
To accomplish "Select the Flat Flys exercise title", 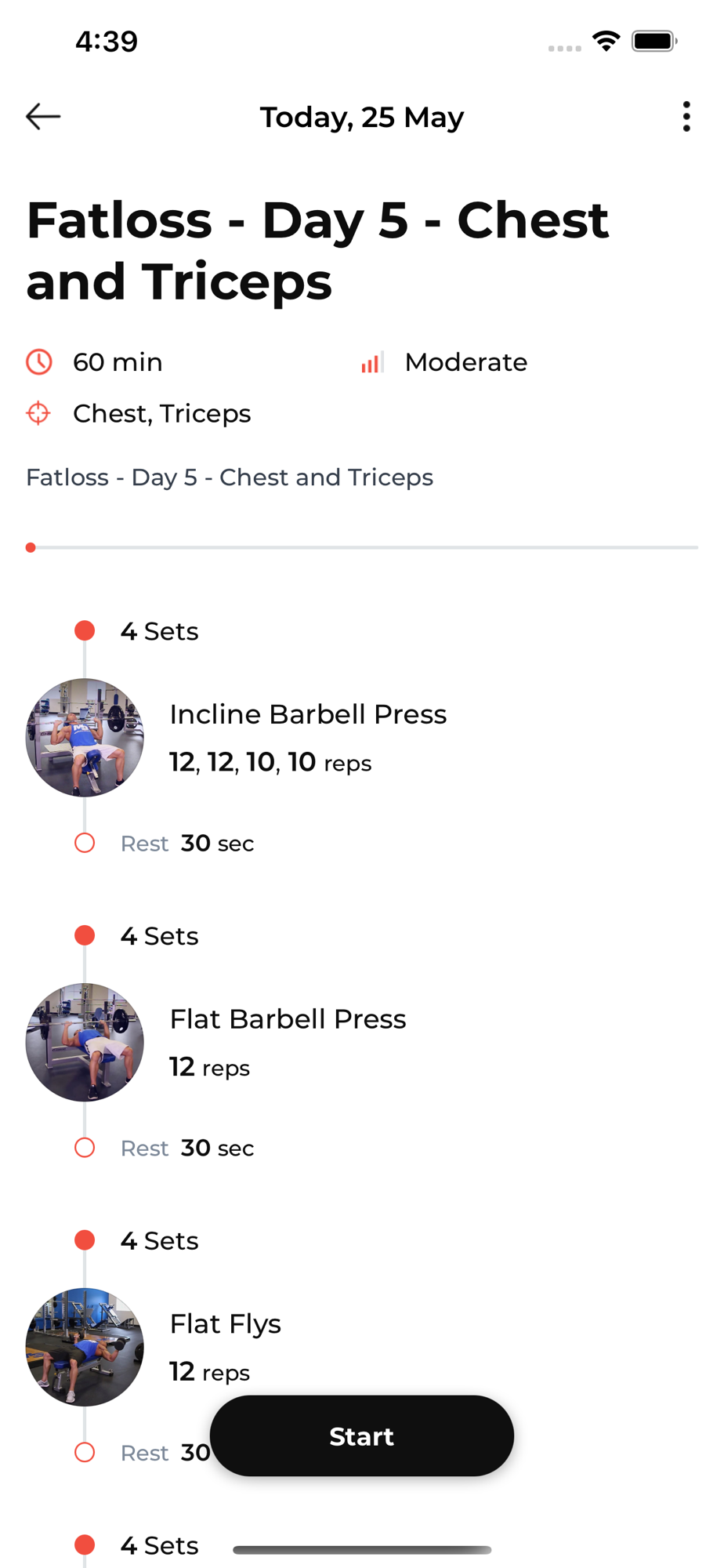I will [x=225, y=1324].
